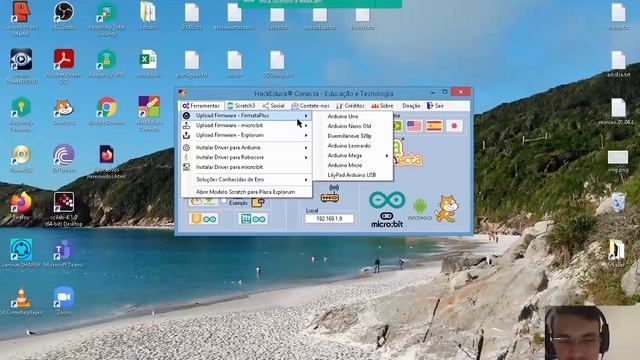
Task: Open BitTorrent desktop shortcut
Action: (64, 158)
